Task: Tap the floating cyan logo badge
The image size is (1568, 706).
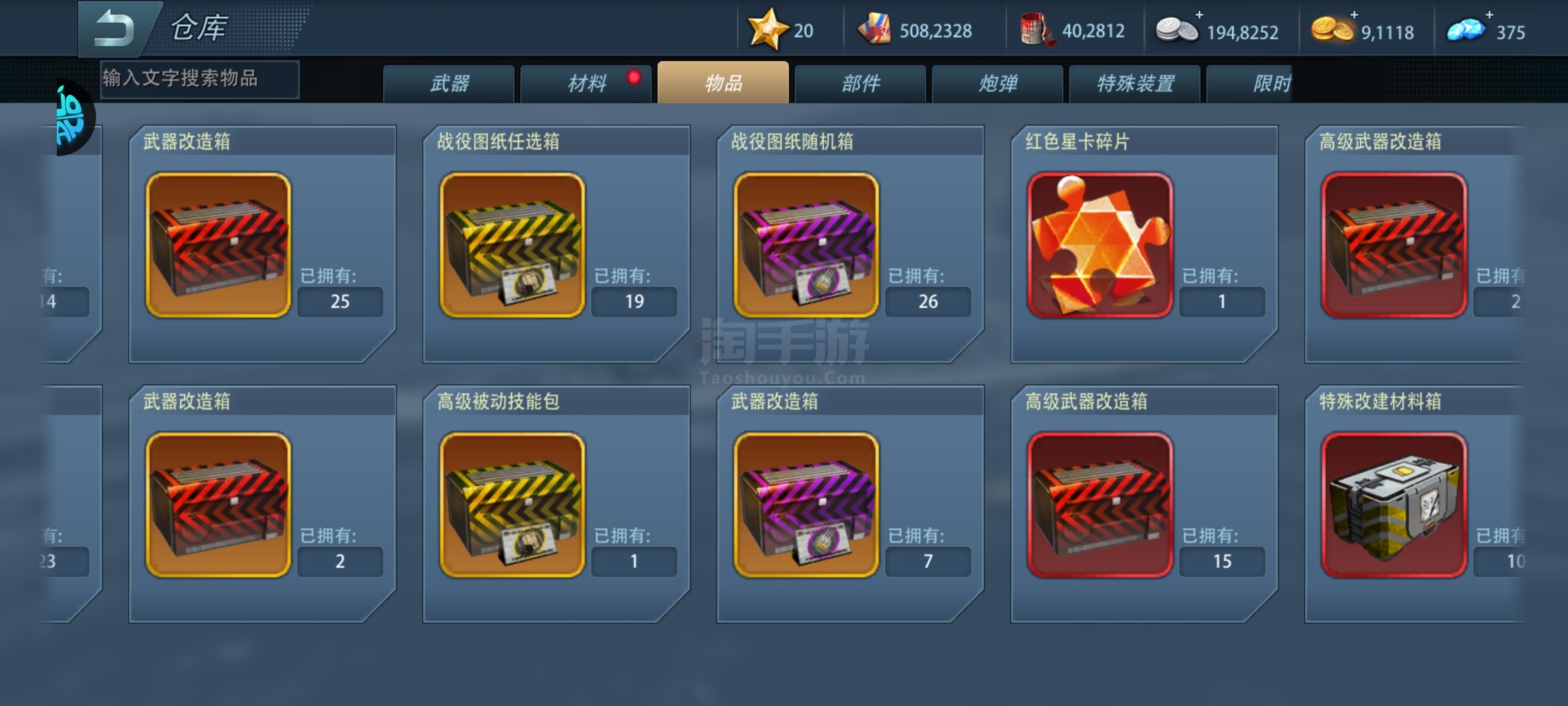Action: click(73, 118)
